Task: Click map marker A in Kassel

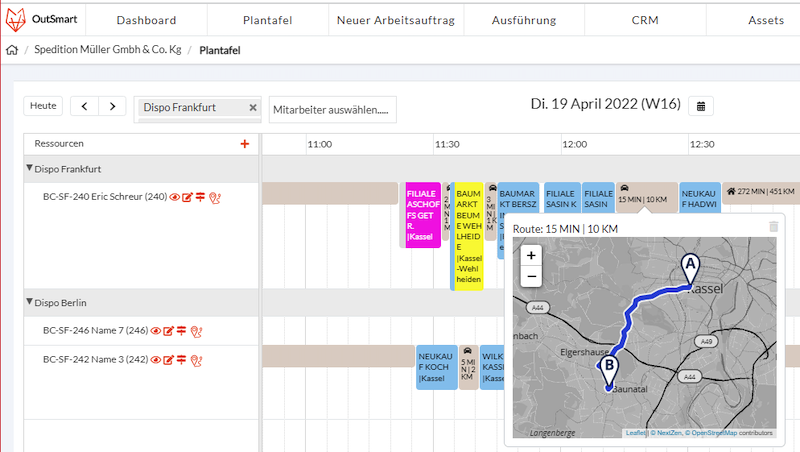Action: coord(690,269)
